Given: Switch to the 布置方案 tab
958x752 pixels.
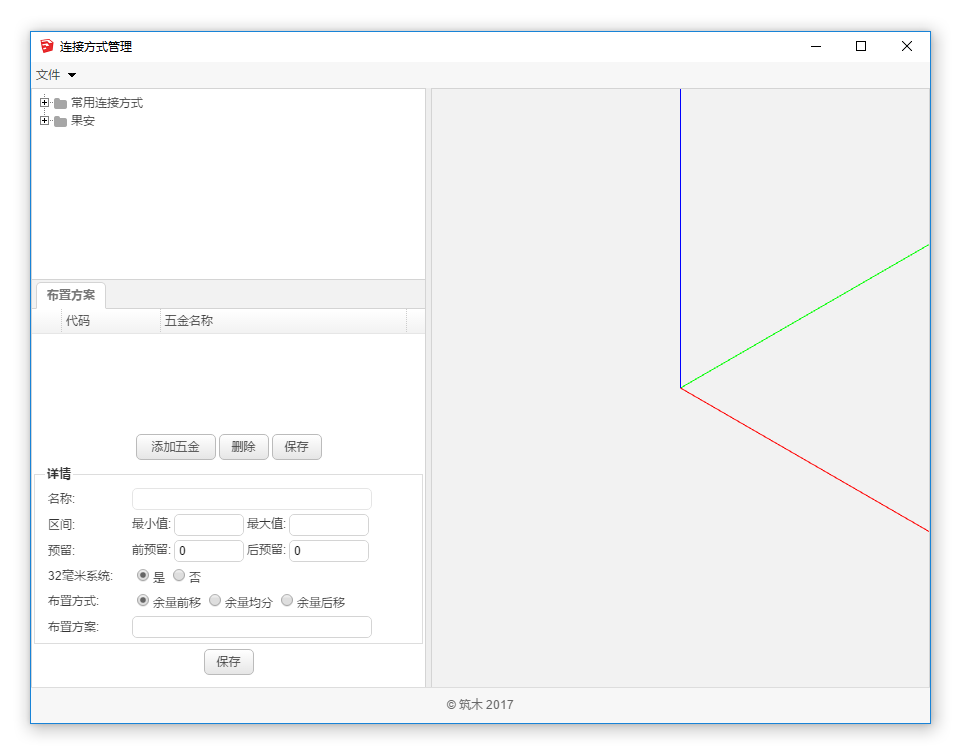Looking at the screenshot, I should 71,295.
